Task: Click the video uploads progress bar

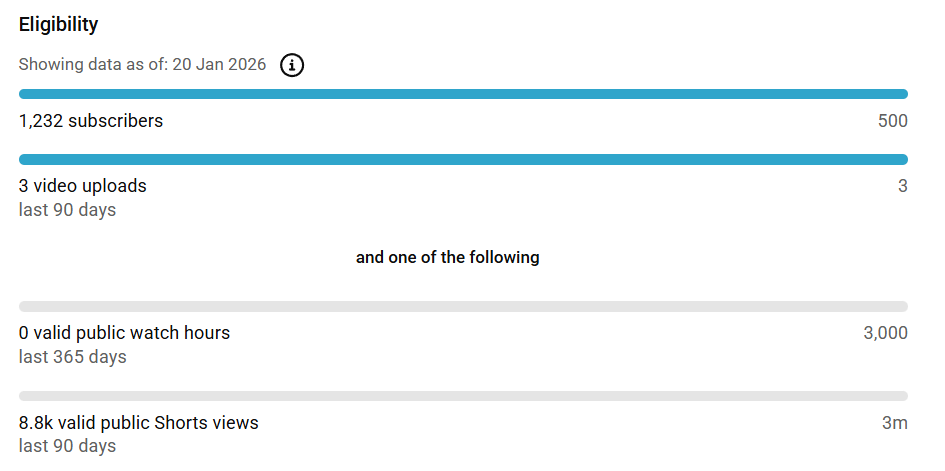Action: tap(463, 159)
